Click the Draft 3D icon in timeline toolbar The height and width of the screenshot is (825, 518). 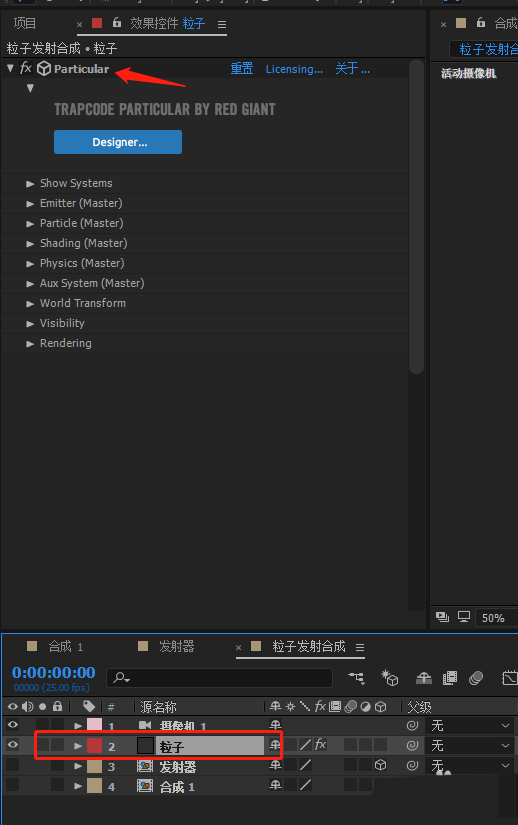[390, 678]
